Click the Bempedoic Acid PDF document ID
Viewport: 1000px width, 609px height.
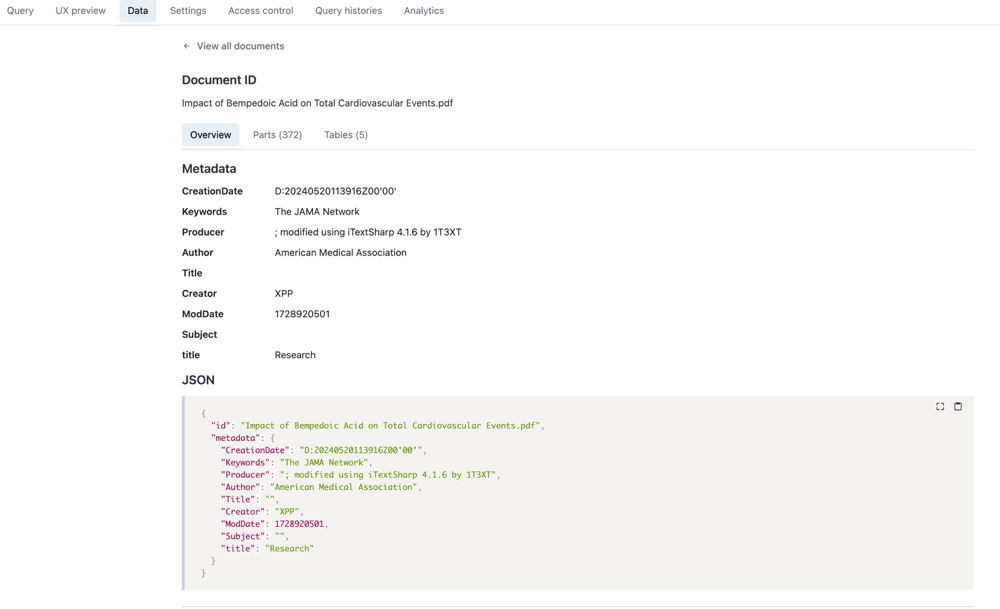coord(316,102)
